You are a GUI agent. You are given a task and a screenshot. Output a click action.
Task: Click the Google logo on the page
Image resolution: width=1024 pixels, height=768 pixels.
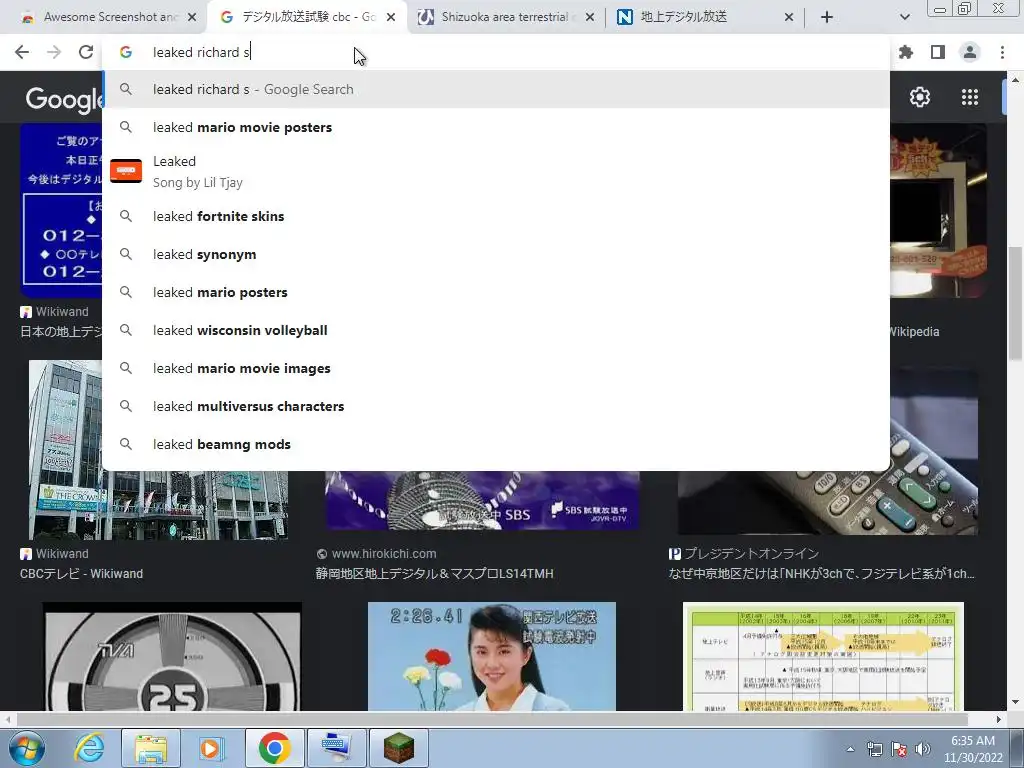[x=63, y=99]
